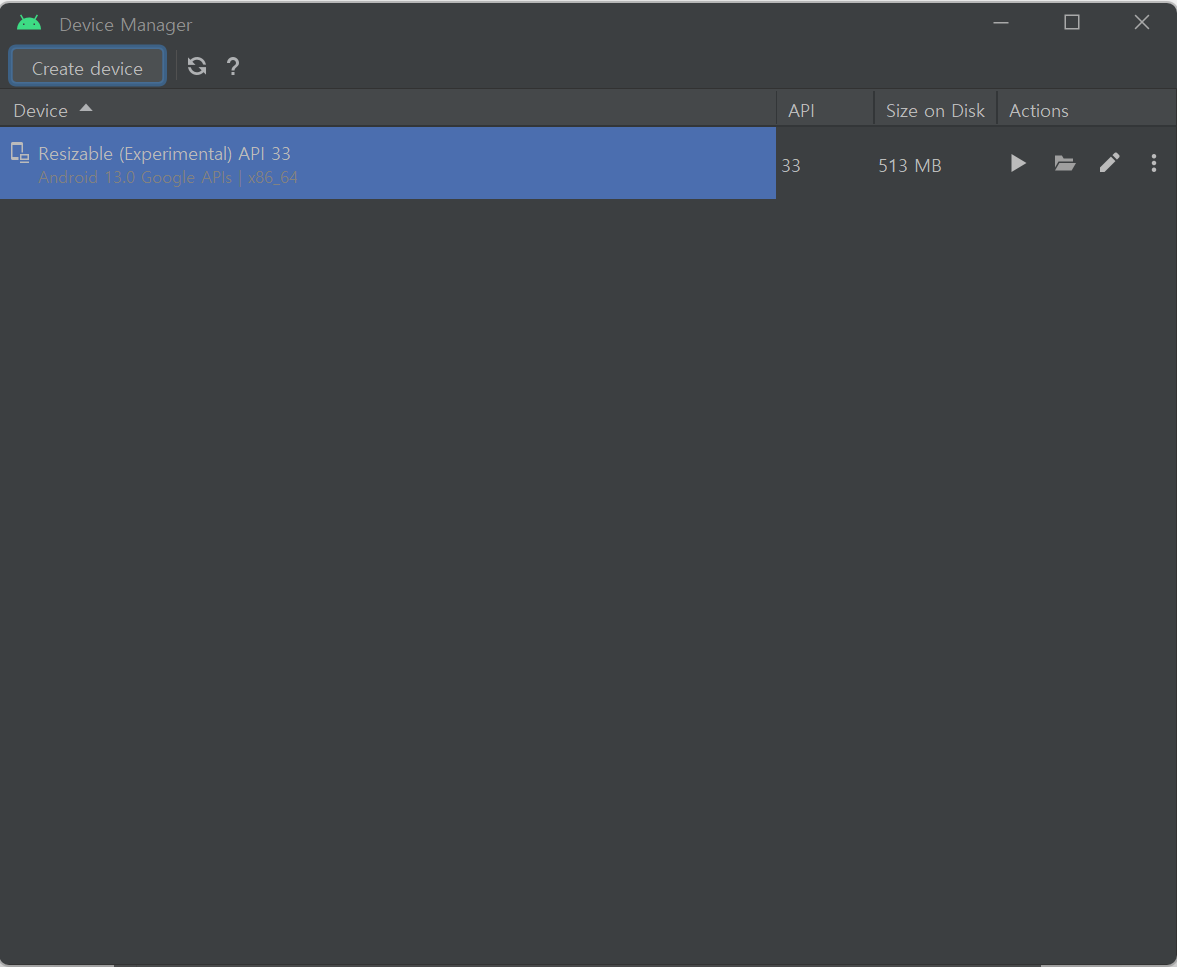This screenshot has height=967, width=1177.
Task: Close the Device Manager window
Action: click(x=1142, y=23)
